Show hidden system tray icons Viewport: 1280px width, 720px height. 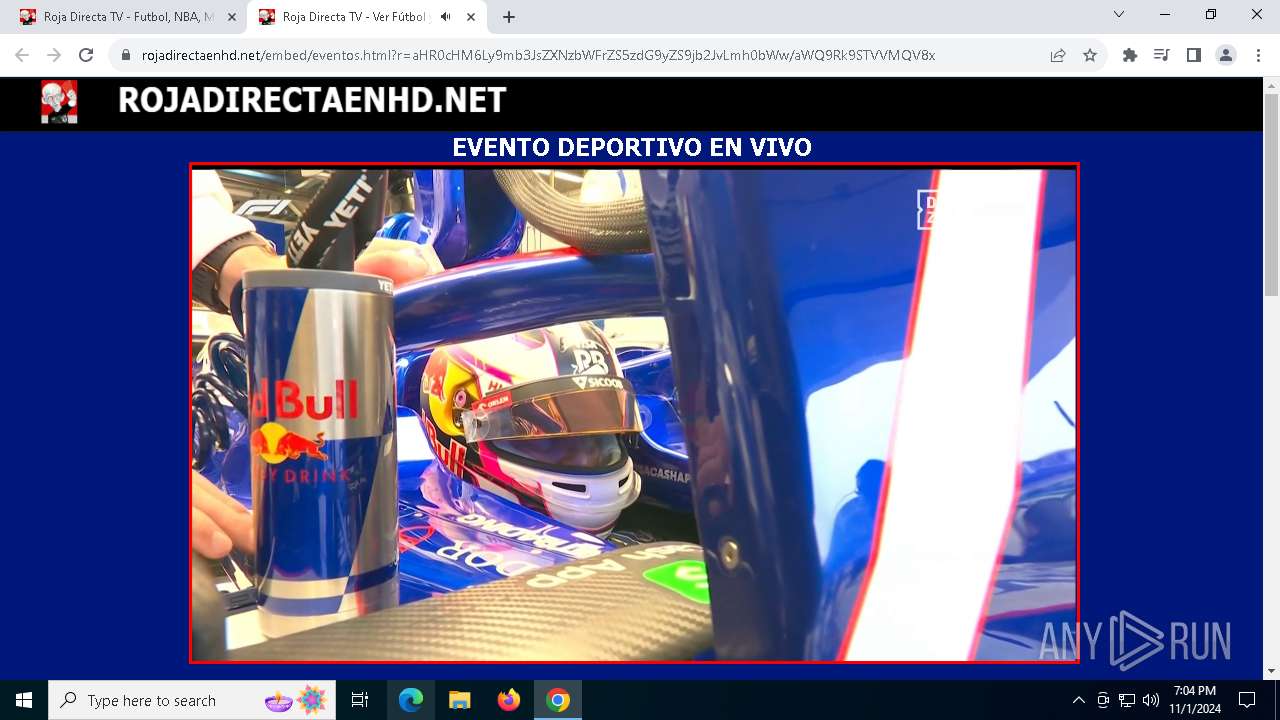(1078, 700)
